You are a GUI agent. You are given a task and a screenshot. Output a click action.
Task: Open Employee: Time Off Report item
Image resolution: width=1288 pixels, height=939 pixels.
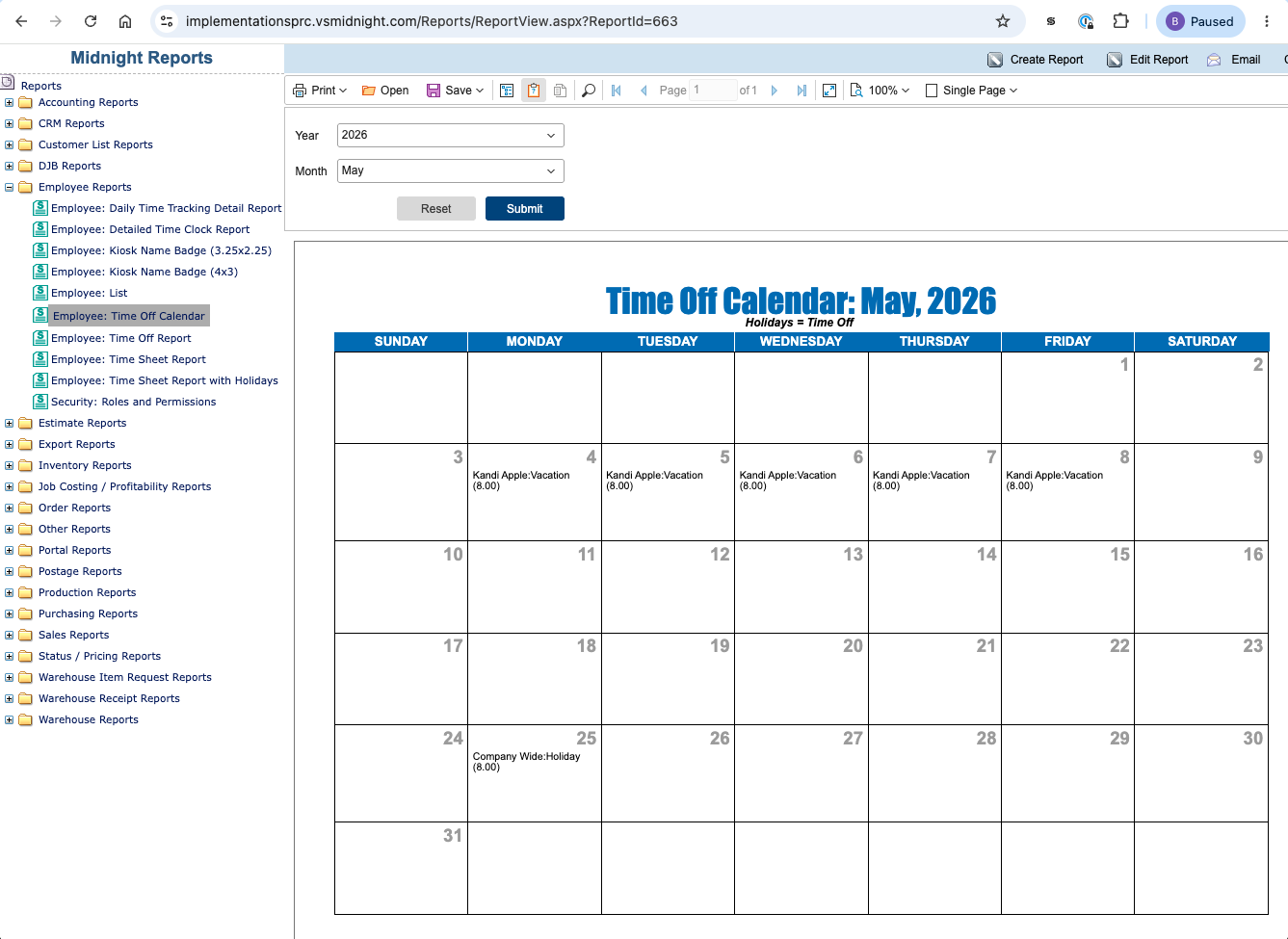click(121, 338)
